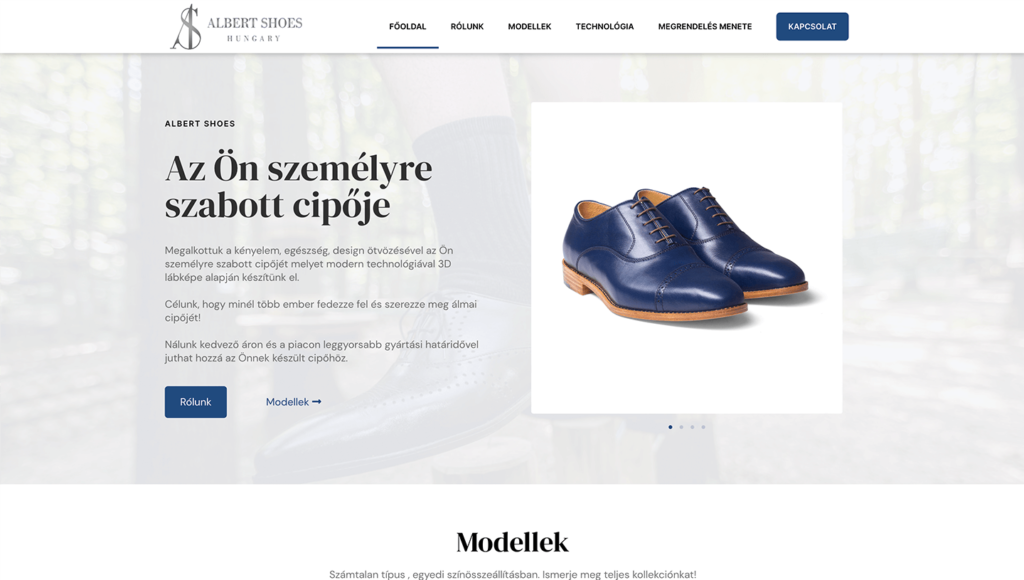This screenshot has width=1024, height=580.
Task: Click the Albert Shoes Hungary logo
Action: (x=236, y=27)
